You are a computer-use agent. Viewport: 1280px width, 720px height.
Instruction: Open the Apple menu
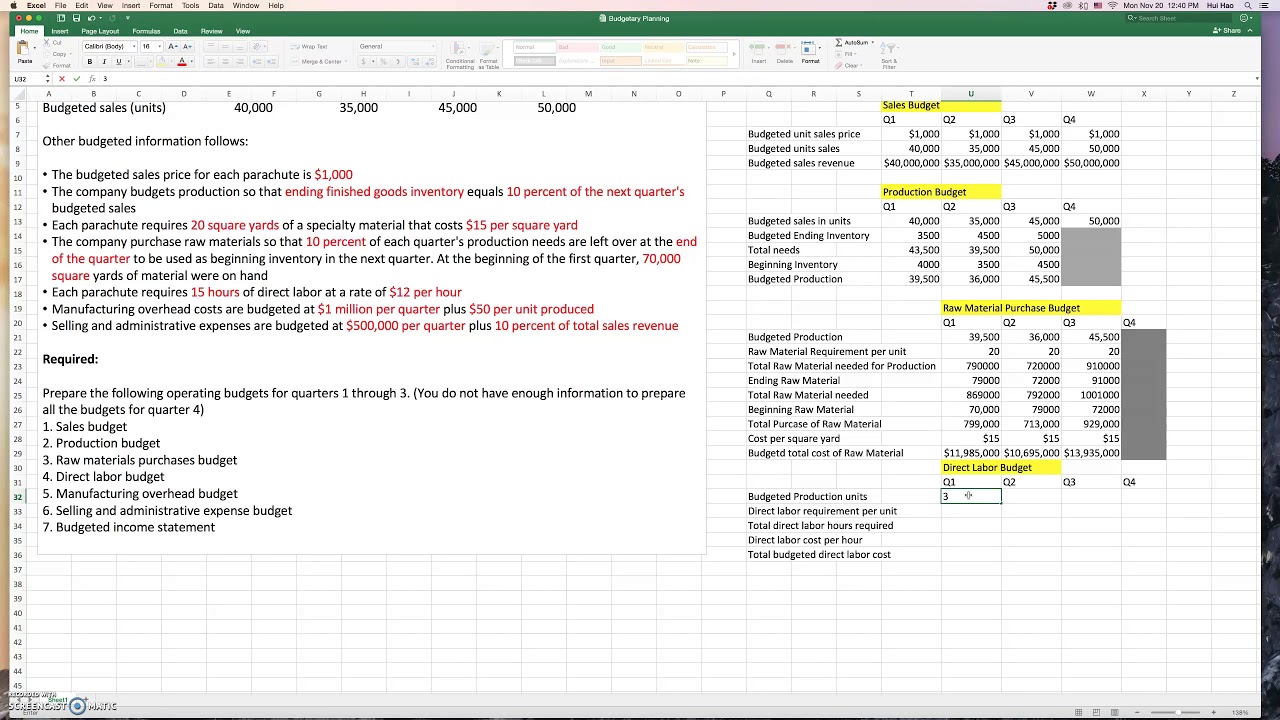click(x=14, y=5)
